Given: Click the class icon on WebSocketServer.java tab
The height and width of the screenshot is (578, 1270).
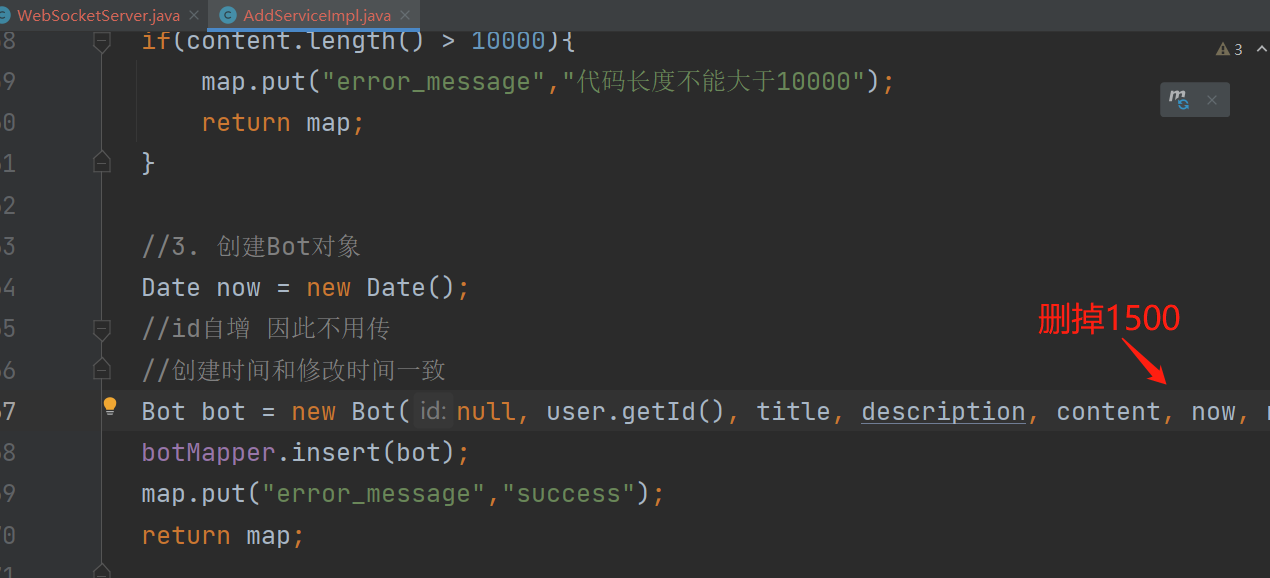Looking at the screenshot, I should [x=4, y=15].
